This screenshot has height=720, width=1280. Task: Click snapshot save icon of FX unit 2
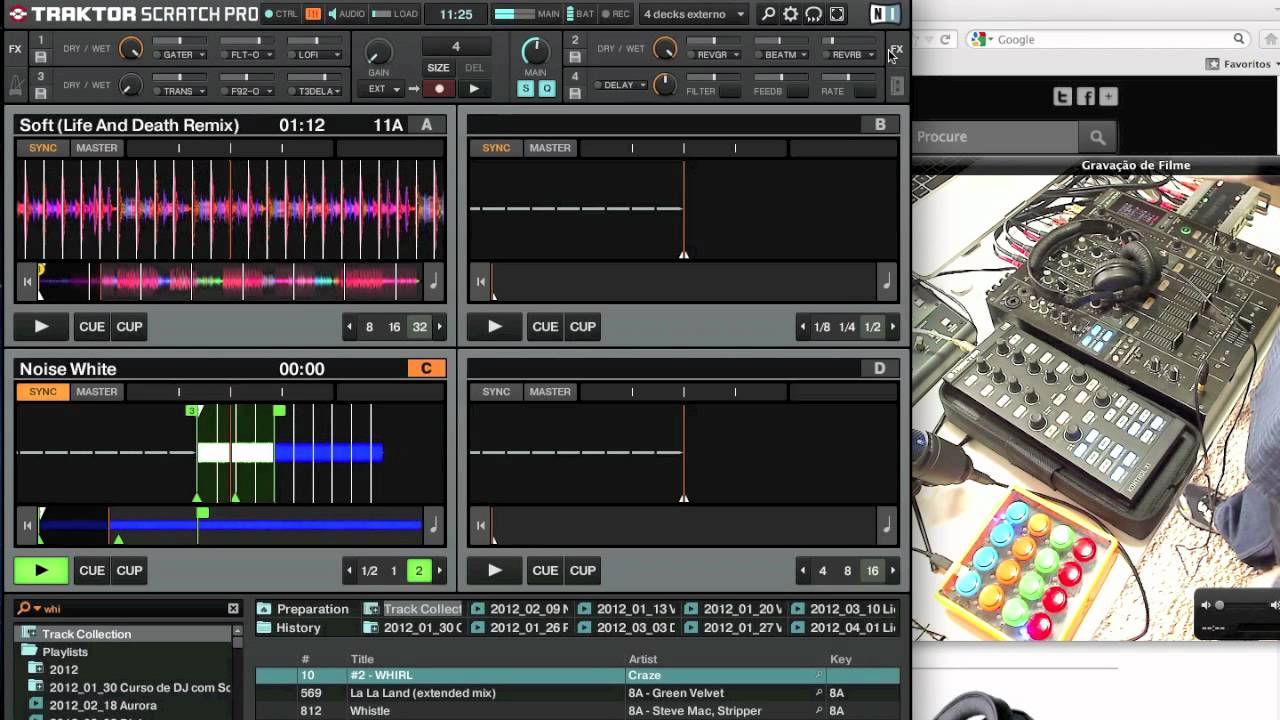575,56
